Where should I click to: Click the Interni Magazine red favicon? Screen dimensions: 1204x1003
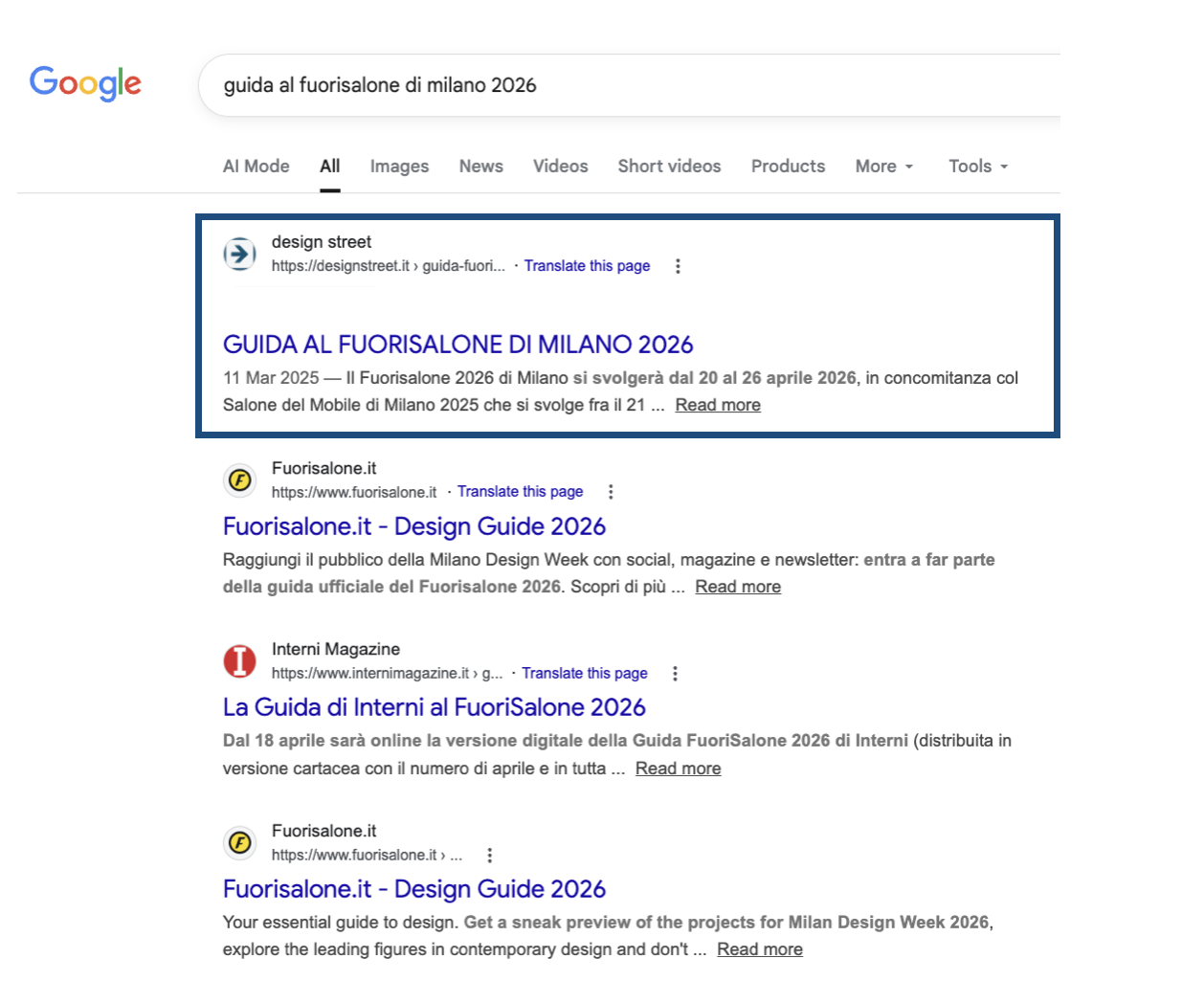click(239, 660)
